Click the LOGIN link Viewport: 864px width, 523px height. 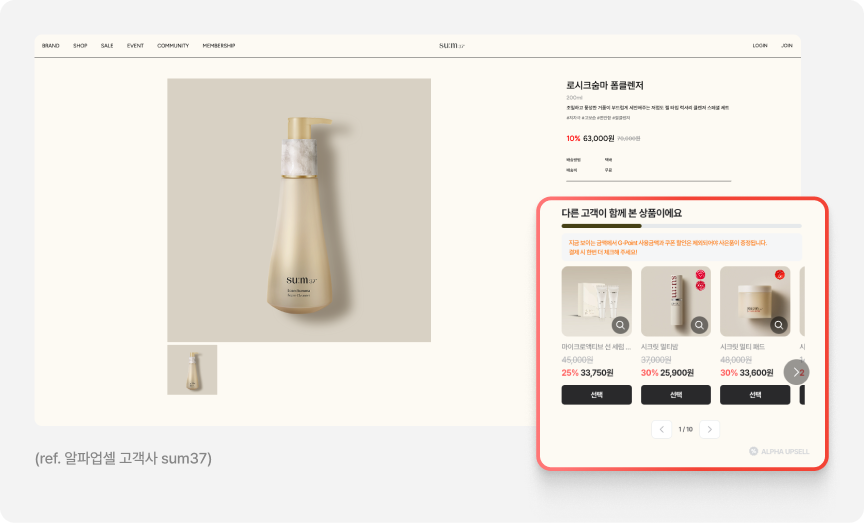point(760,46)
